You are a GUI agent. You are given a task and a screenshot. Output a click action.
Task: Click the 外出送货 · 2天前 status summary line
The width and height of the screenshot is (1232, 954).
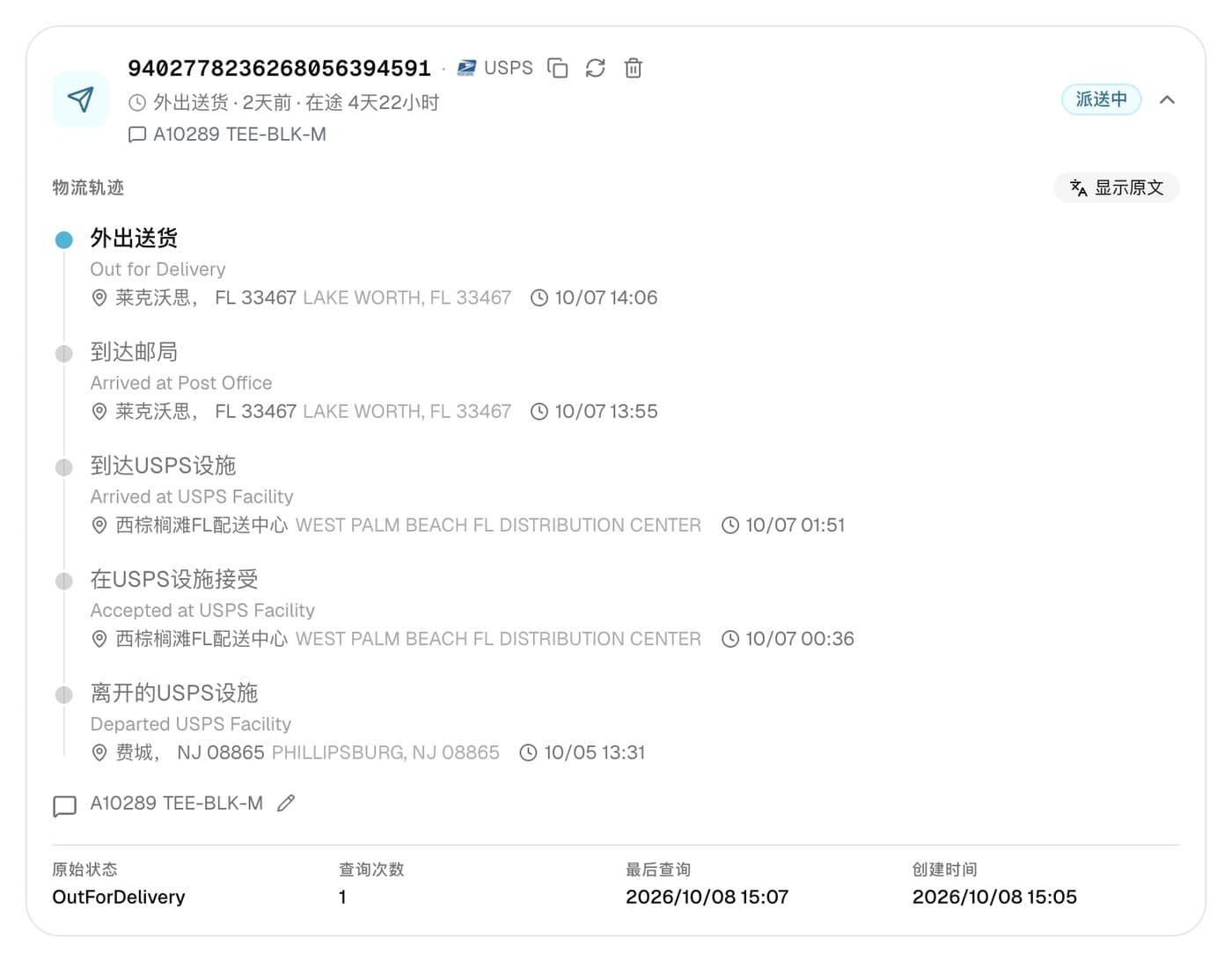point(296,102)
